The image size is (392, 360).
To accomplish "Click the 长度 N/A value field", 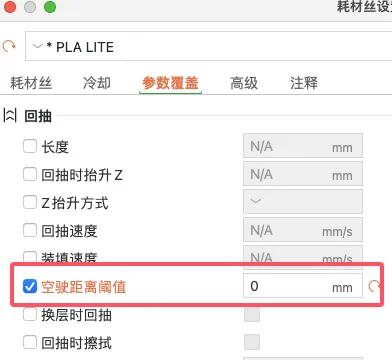I will pyautogui.click(x=303, y=146).
